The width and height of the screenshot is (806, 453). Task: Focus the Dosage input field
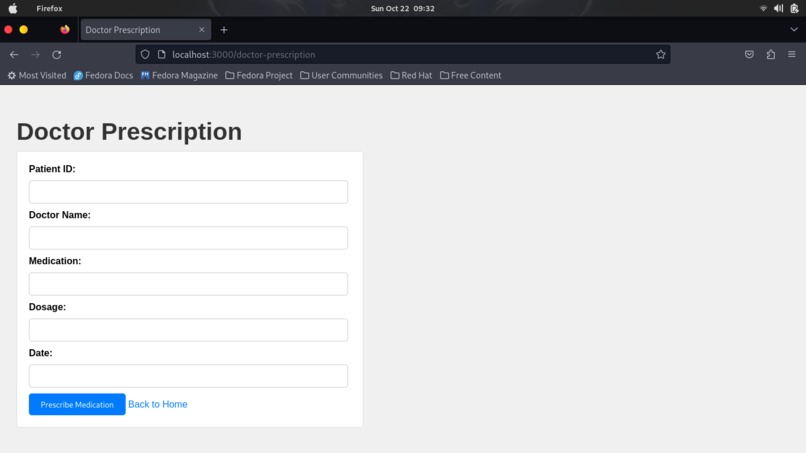pos(188,330)
